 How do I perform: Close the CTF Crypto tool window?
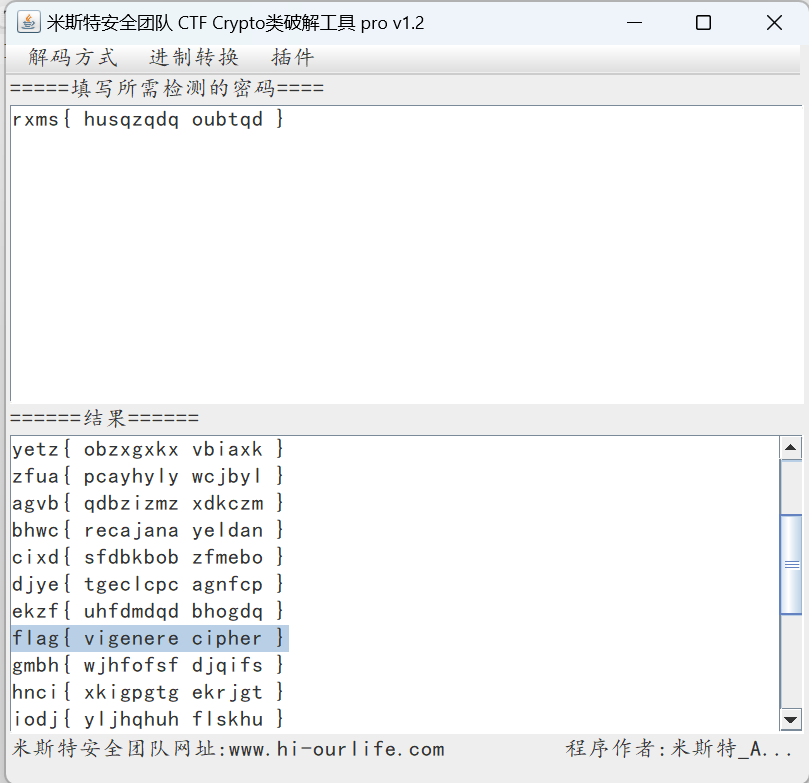[x=774, y=23]
